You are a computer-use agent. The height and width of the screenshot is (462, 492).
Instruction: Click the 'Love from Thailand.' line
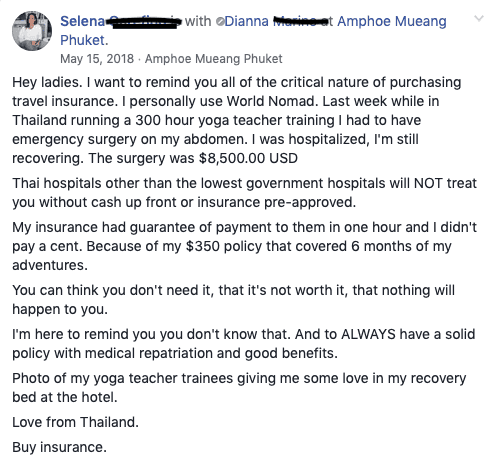click(75, 422)
